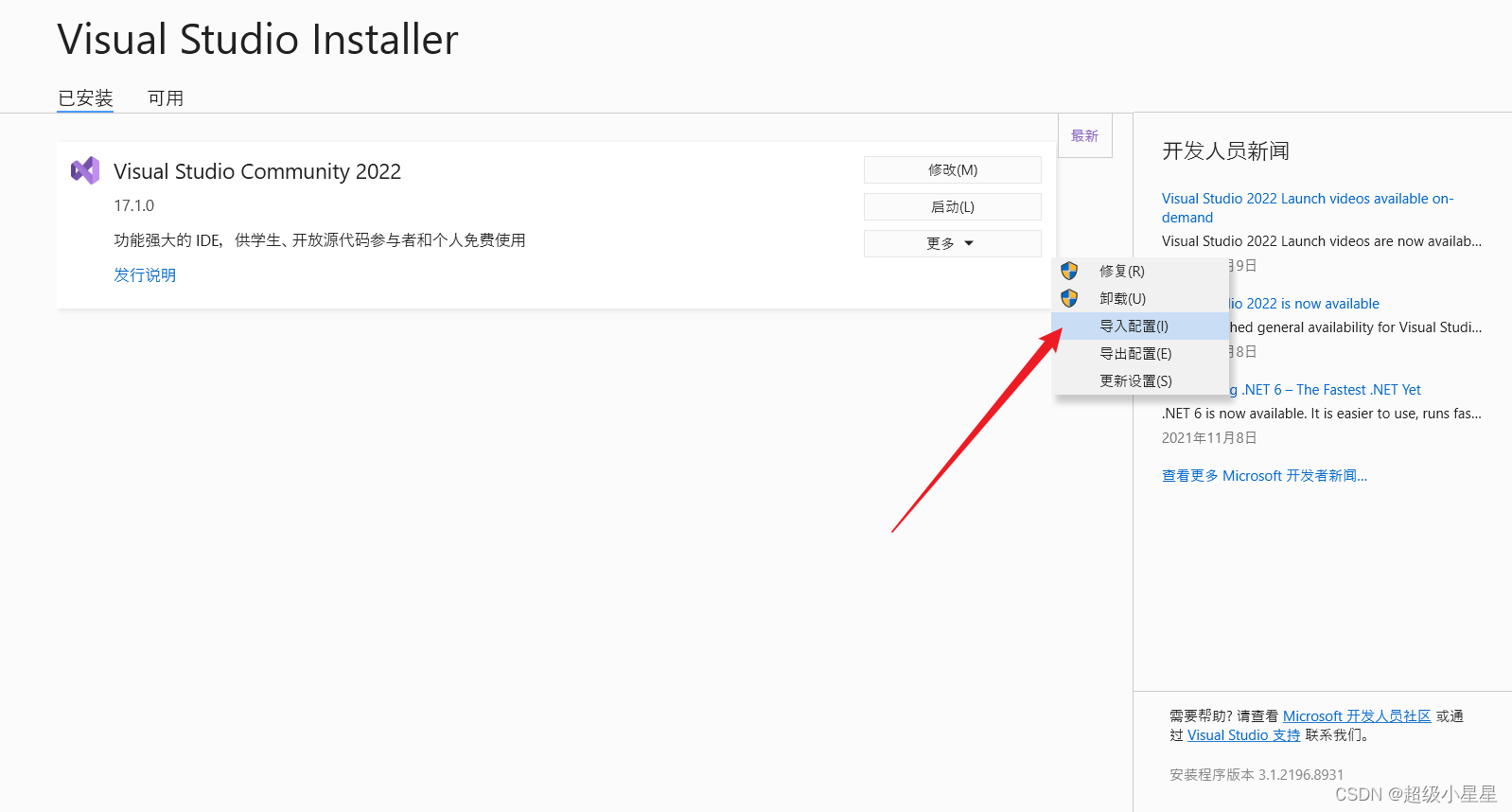
Task: Open the Microsoft 开发人员社区 link
Action: coord(1357,716)
